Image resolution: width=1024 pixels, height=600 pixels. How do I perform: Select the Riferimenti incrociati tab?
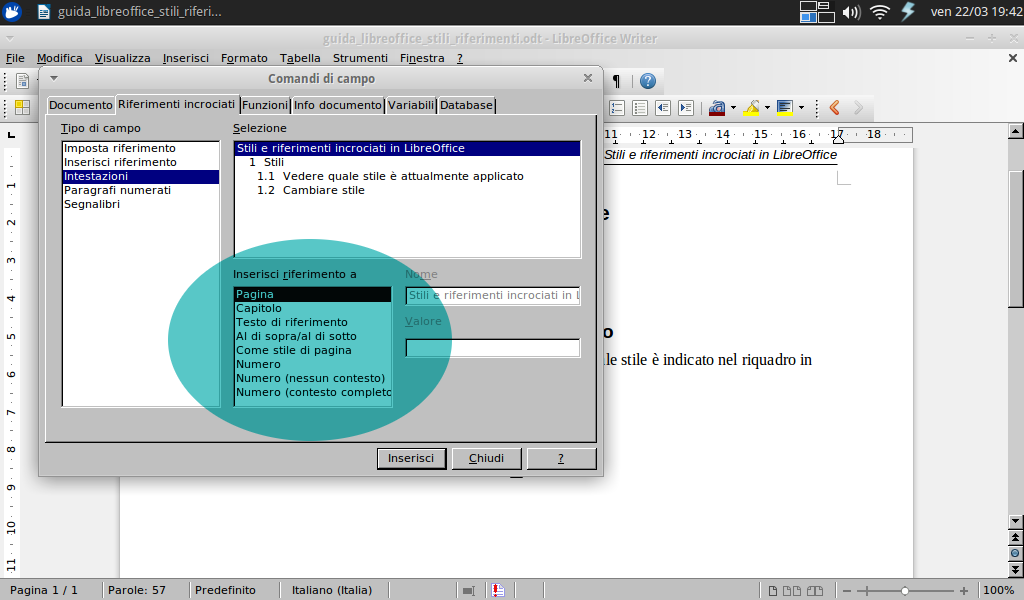coord(176,104)
